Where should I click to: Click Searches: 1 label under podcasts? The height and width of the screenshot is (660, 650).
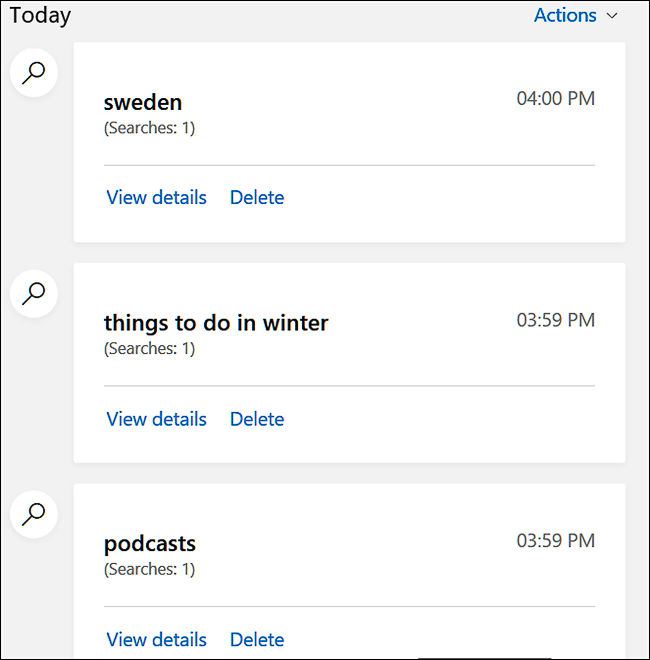pyautogui.click(x=149, y=570)
